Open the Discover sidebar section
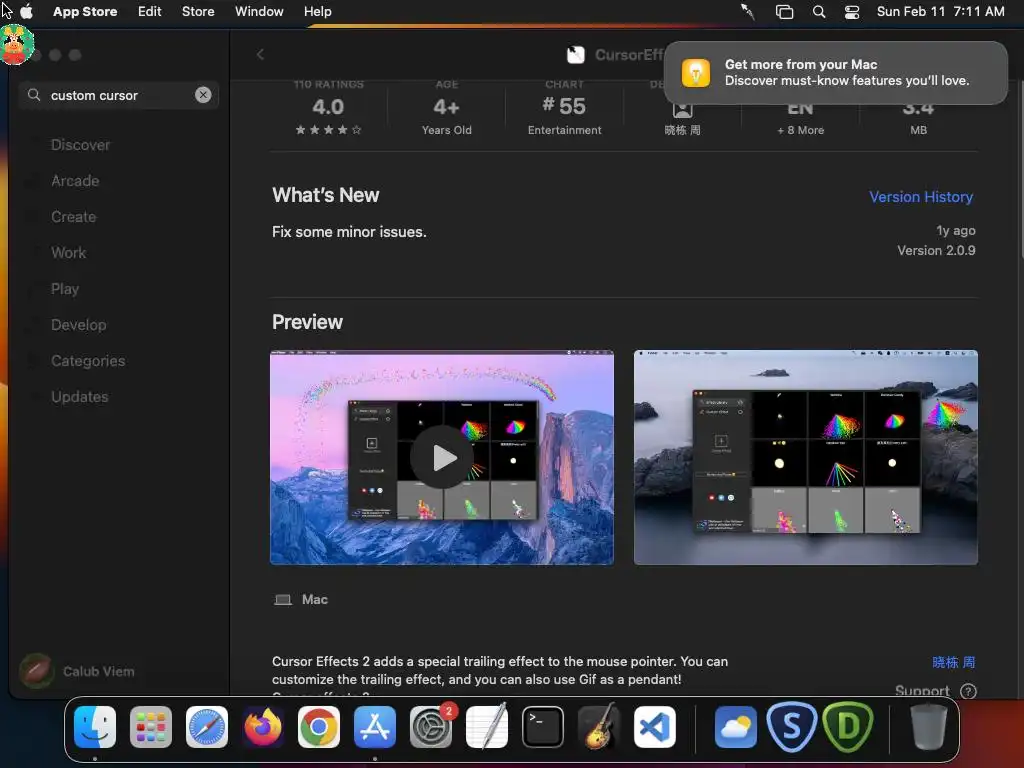Screen dimensions: 1024x768 [x=80, y=145]
